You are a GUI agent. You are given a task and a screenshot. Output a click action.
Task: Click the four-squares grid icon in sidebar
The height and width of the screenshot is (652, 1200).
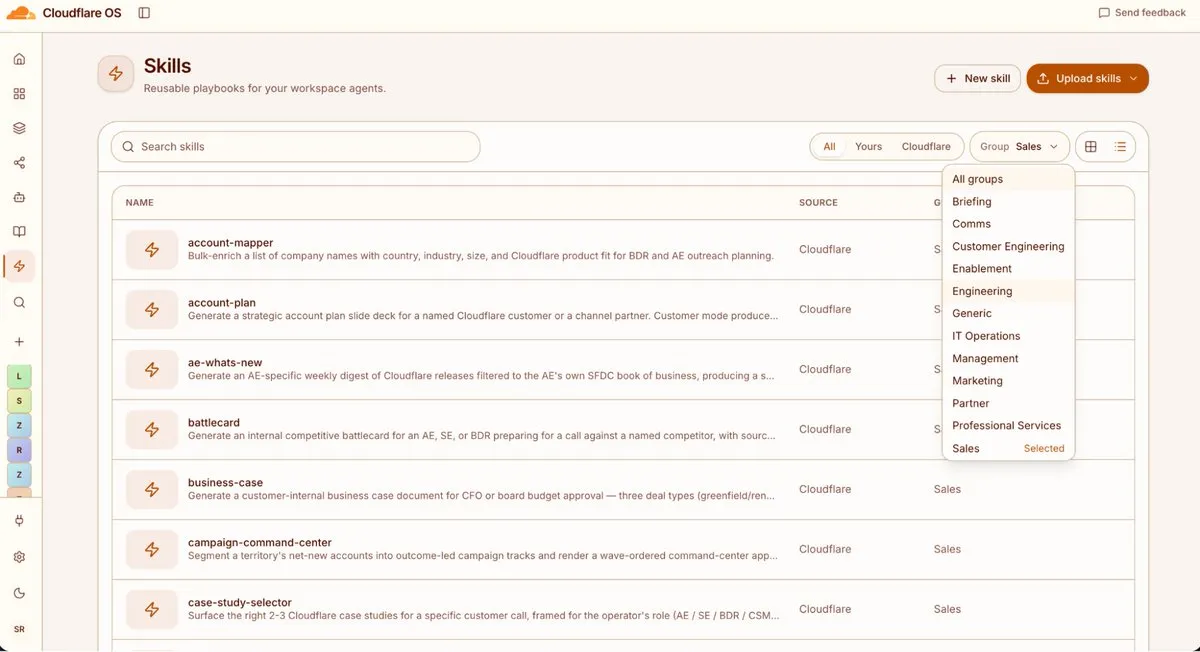19,94
